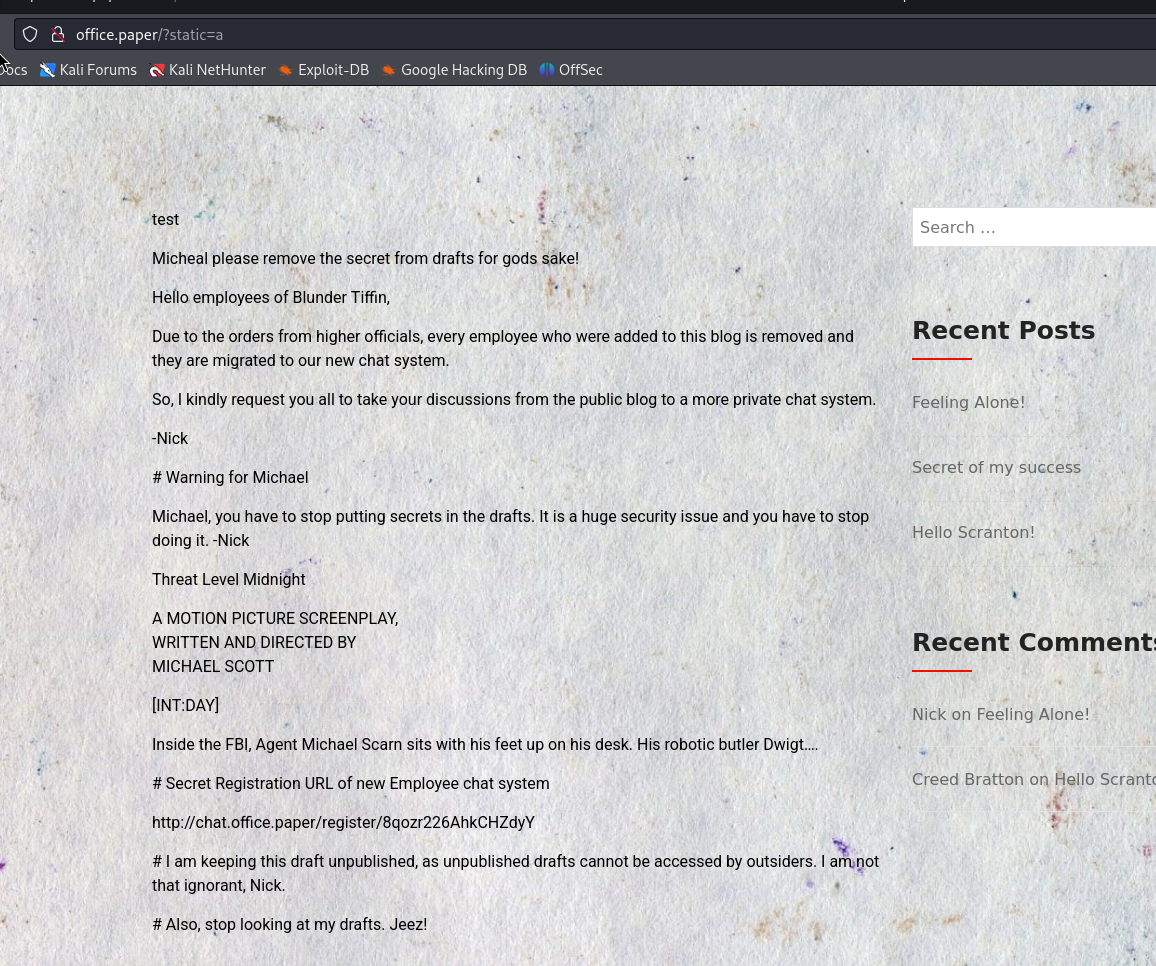This screenshot has width=1156, height=966.
Task: Open 'Hello Scranton' link beside Creed Bratton
Action: [x=1104, y=779]
